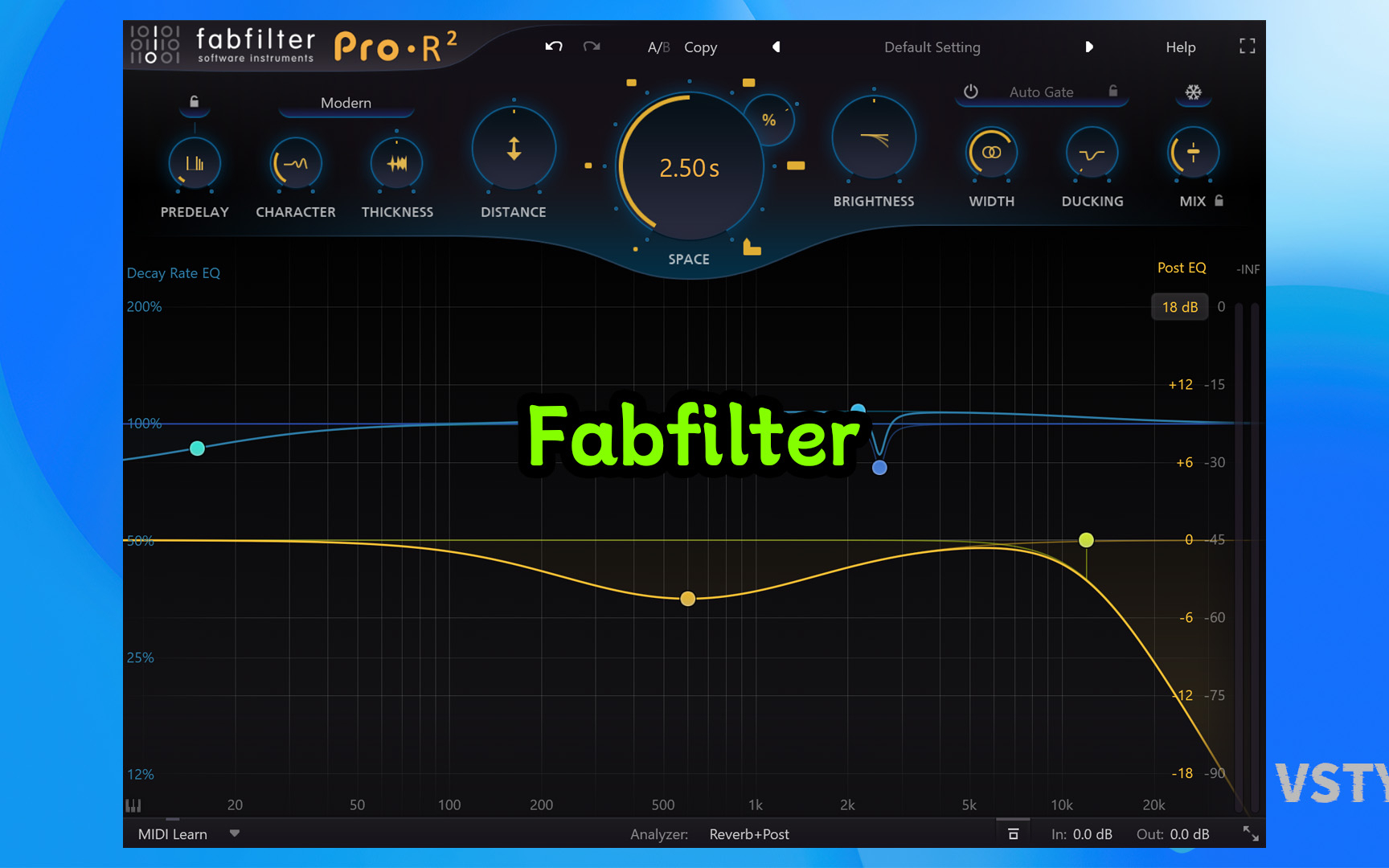Screen dimensions: 1389x868
Task: Open the 18 dB display range dropdown
Action: point(1179,307)
